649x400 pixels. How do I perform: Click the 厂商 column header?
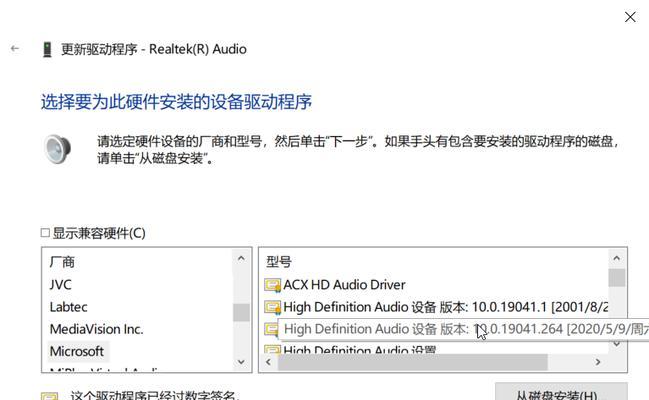point(62,262)
